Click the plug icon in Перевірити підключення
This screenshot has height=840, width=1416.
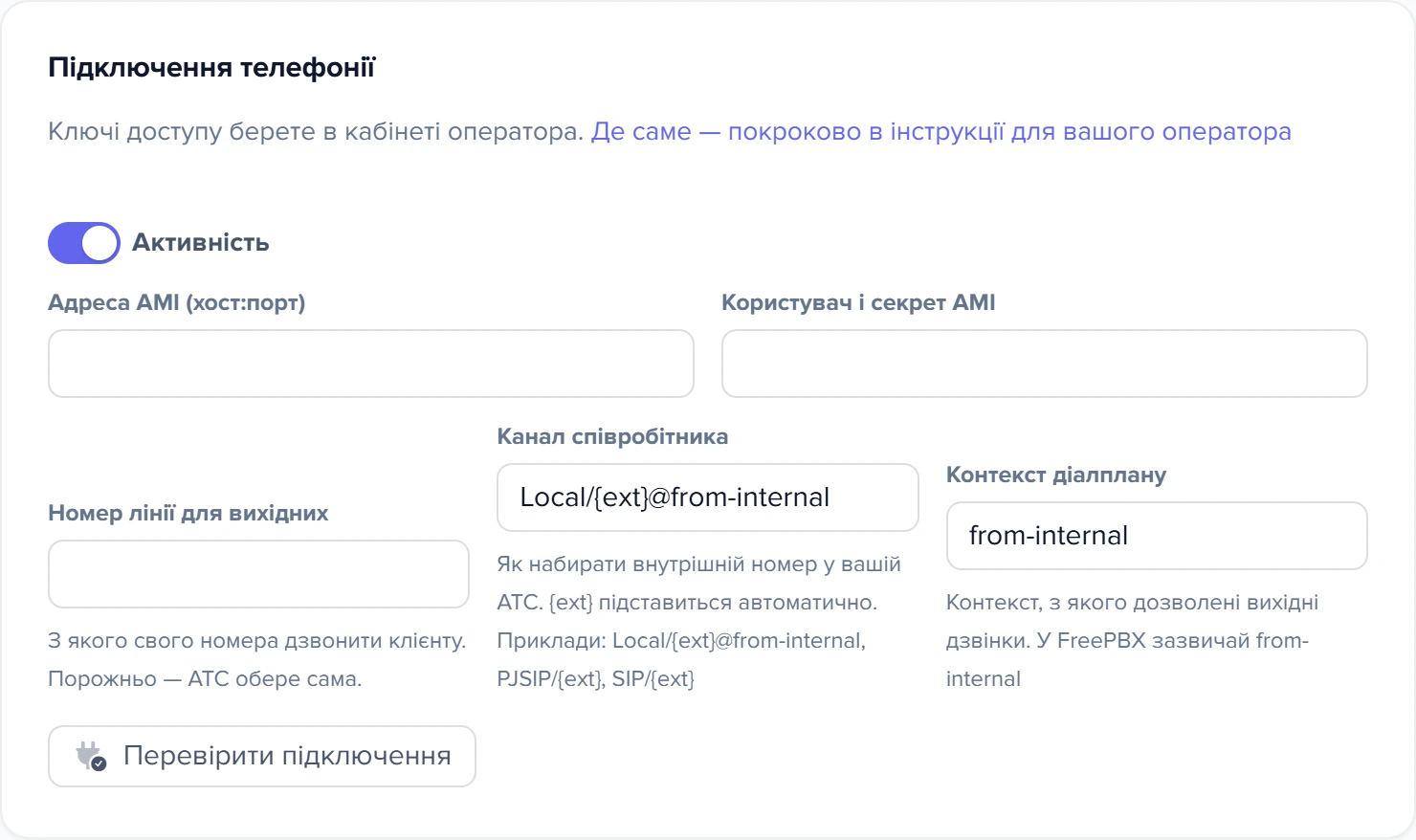(91, 756)
